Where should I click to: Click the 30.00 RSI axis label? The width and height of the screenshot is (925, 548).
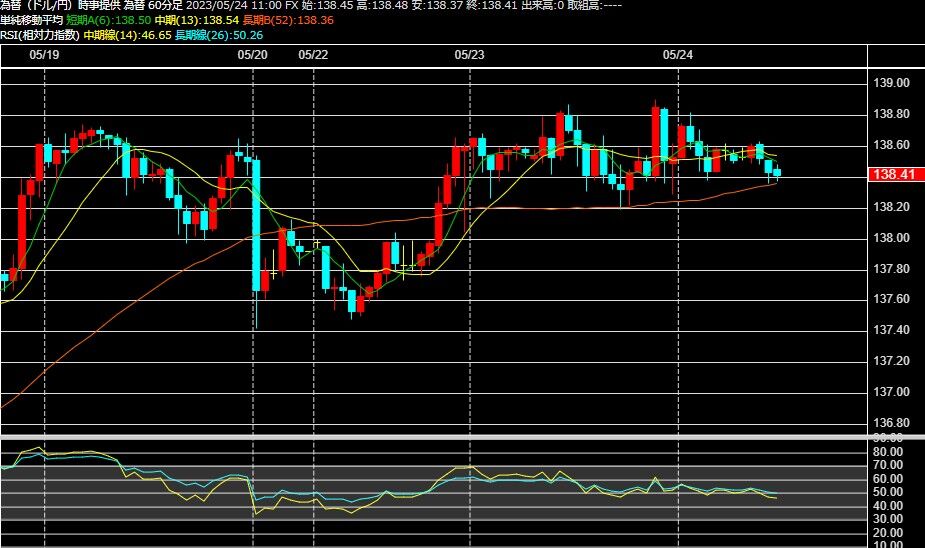[888, 519]
